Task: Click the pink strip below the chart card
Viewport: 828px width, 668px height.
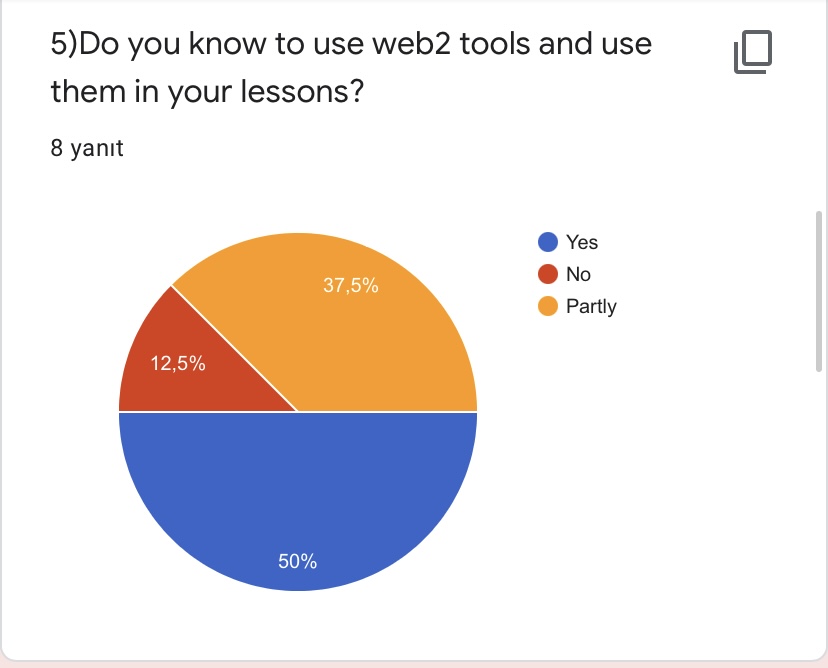Action: tap(414, 664)
